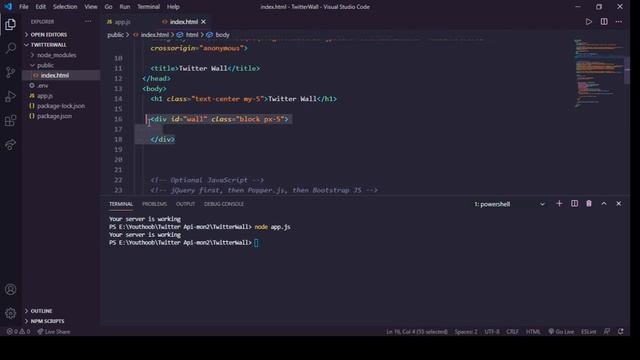
Task: Close the terminal panel
Action: click(618, 204)
